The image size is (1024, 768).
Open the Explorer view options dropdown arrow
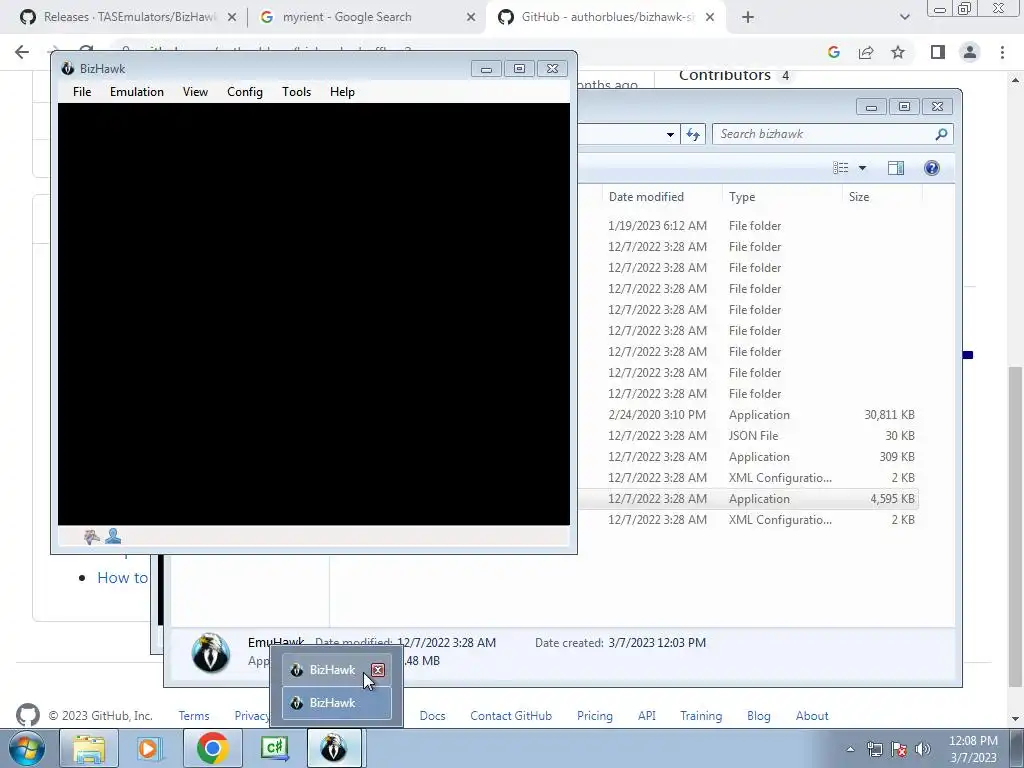862,168
